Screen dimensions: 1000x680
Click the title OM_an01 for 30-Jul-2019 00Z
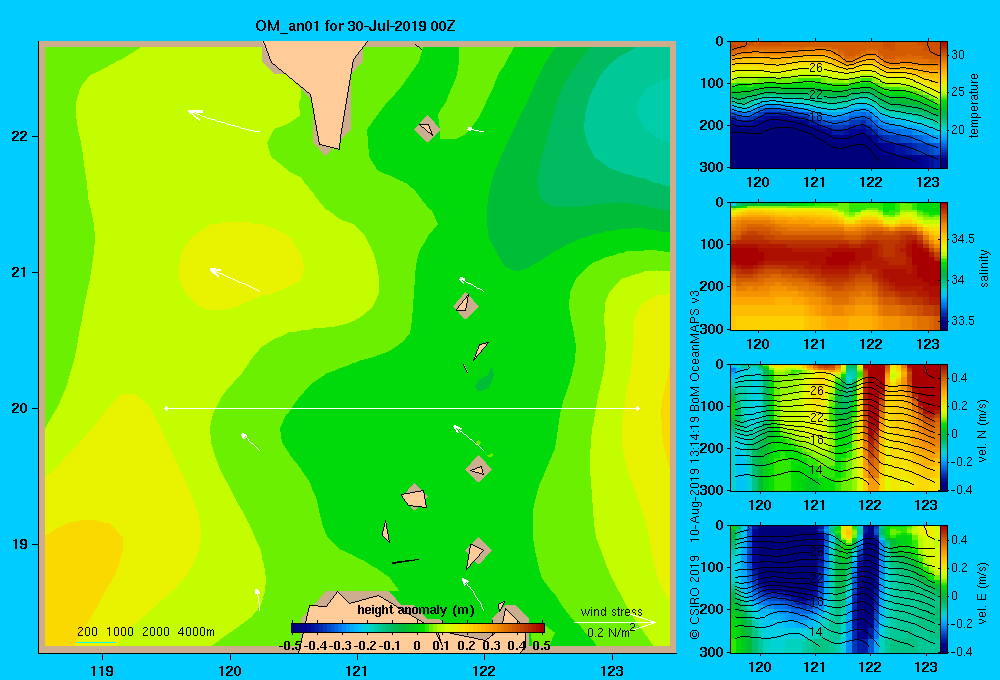click(355, 26)
